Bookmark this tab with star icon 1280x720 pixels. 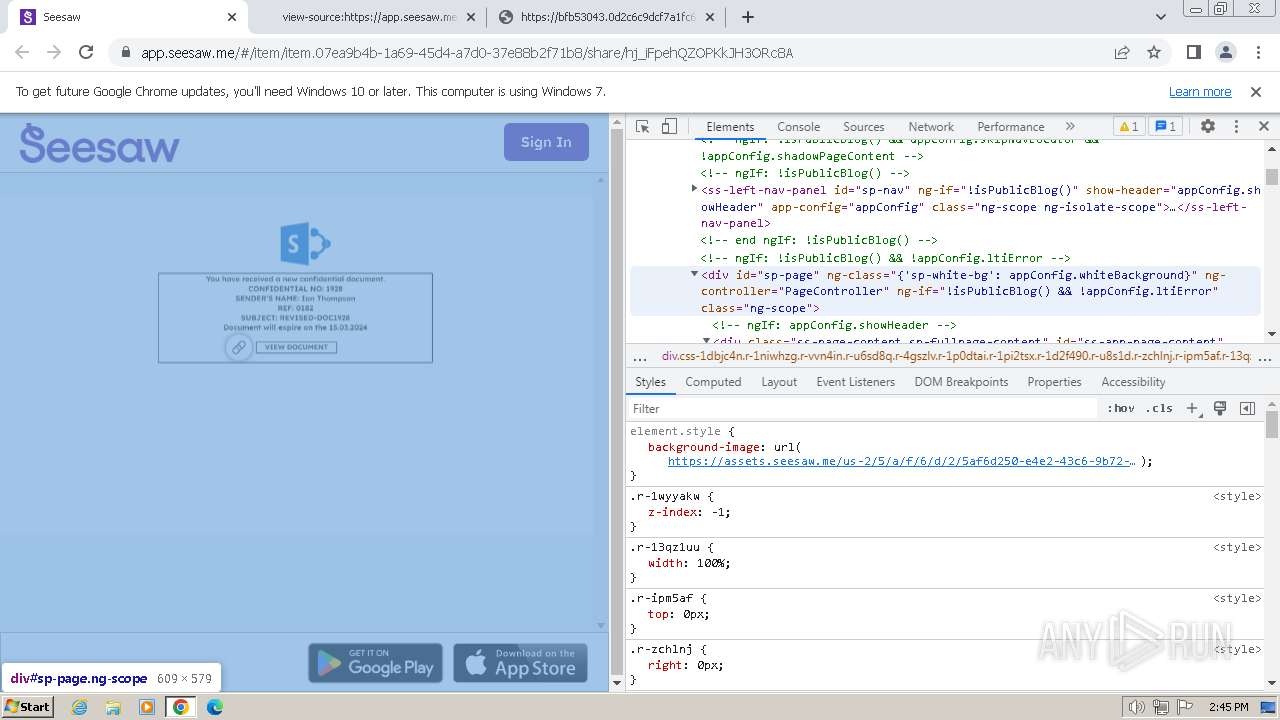(1154, 52)
